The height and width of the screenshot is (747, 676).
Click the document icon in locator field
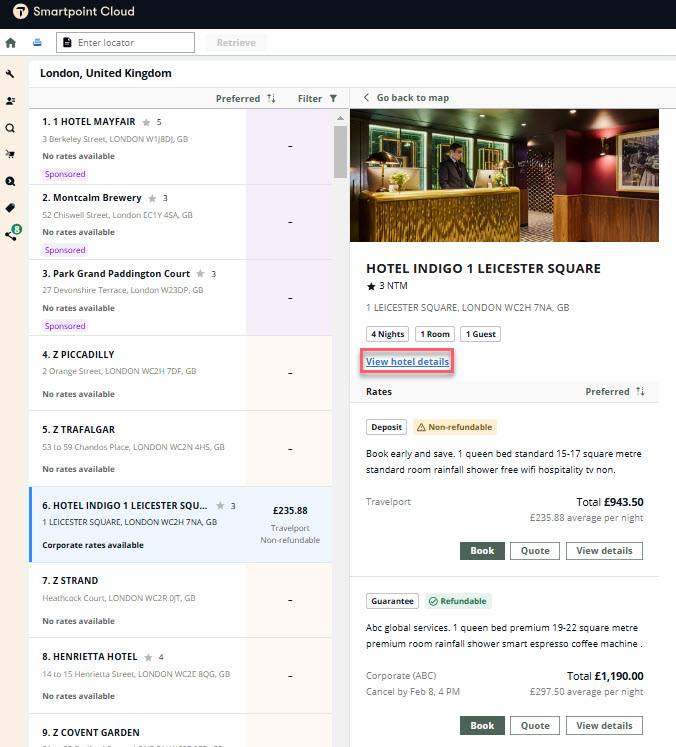point(67,42)
